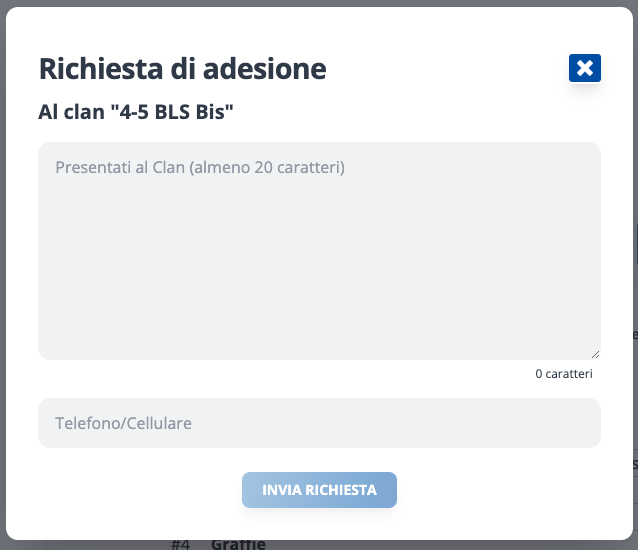Submit the membership request form

click(319, 490)
